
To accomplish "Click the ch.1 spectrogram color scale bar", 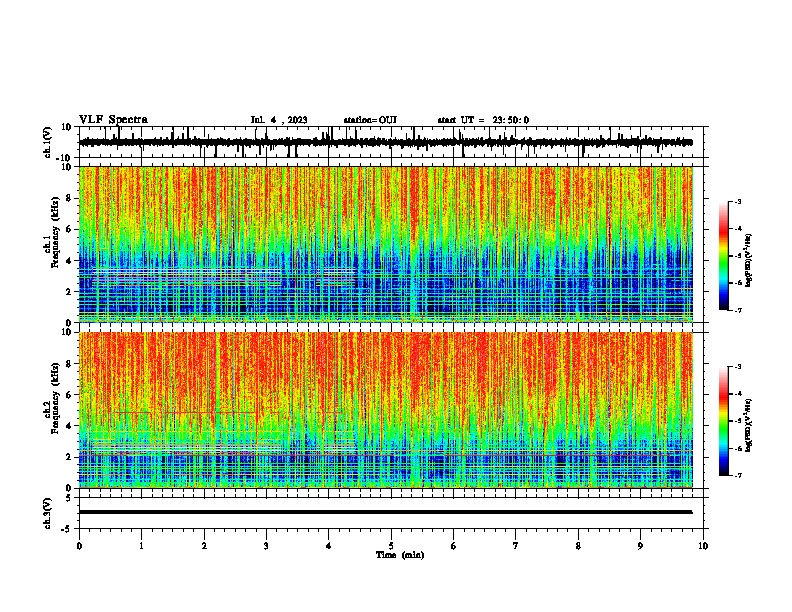I will click(x=724, y=256).
